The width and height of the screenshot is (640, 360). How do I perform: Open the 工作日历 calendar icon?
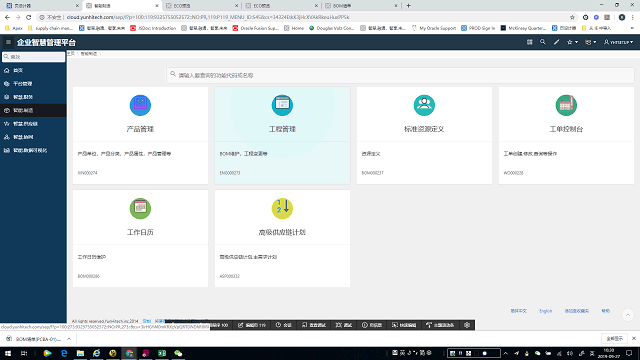point(140,208)
